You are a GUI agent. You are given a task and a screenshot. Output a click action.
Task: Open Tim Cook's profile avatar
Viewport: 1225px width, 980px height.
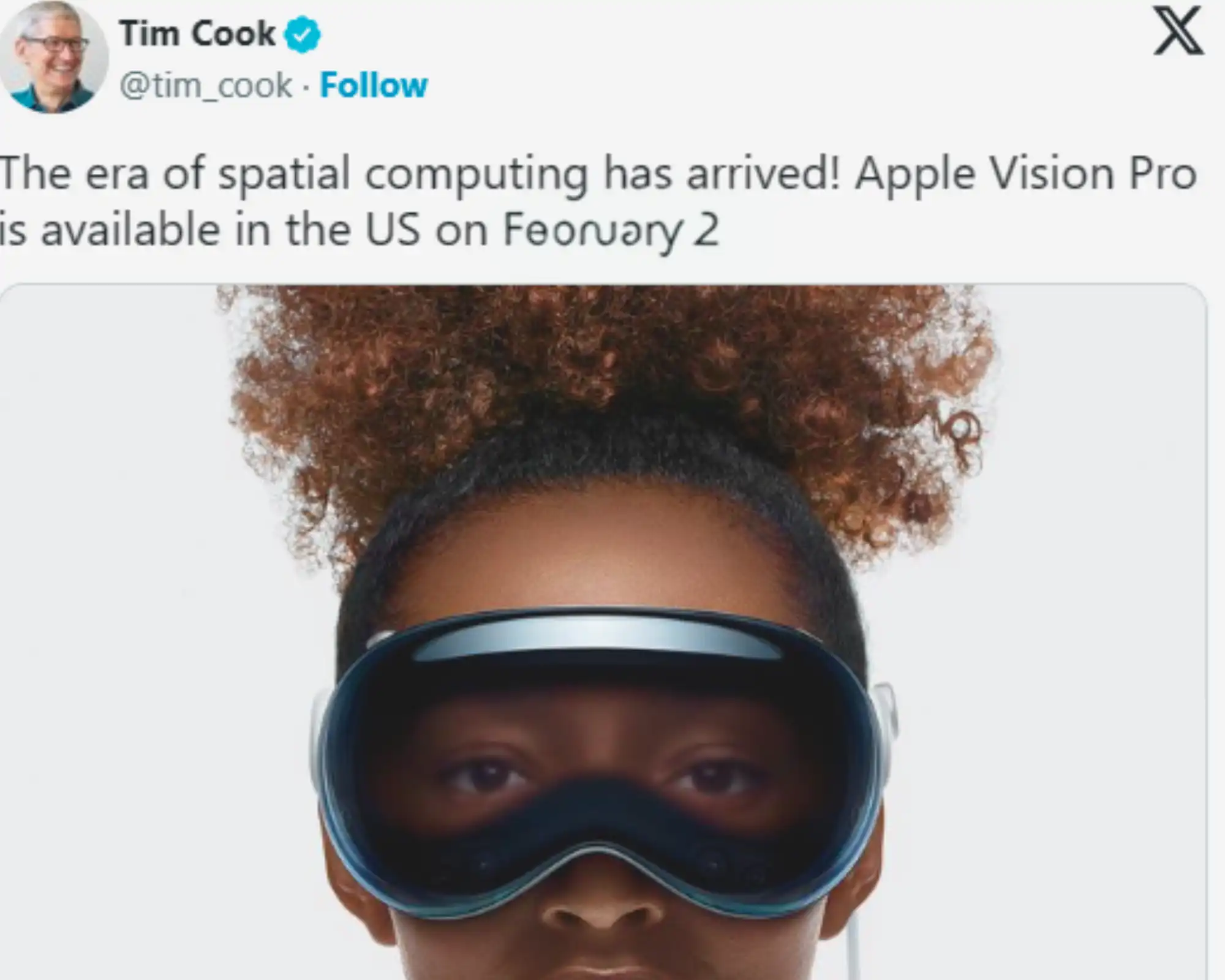pyautogui.click(x=53, y=57)
